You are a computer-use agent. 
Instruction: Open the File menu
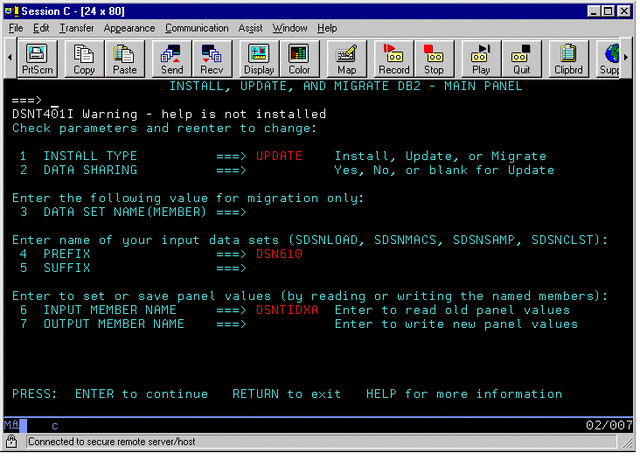(16, 28)
